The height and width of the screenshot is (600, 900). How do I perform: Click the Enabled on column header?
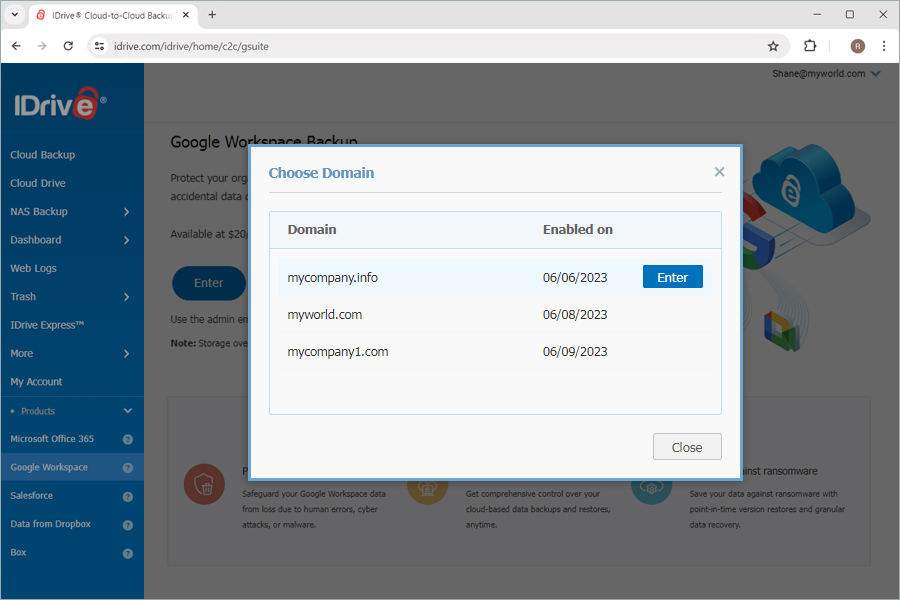(577, 230)
